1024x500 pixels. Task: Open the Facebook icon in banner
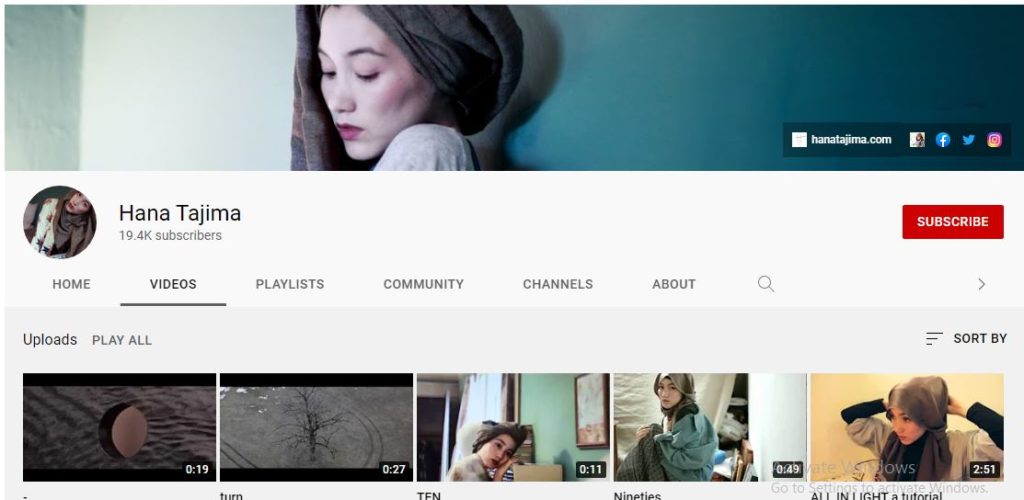coord(942,140)
